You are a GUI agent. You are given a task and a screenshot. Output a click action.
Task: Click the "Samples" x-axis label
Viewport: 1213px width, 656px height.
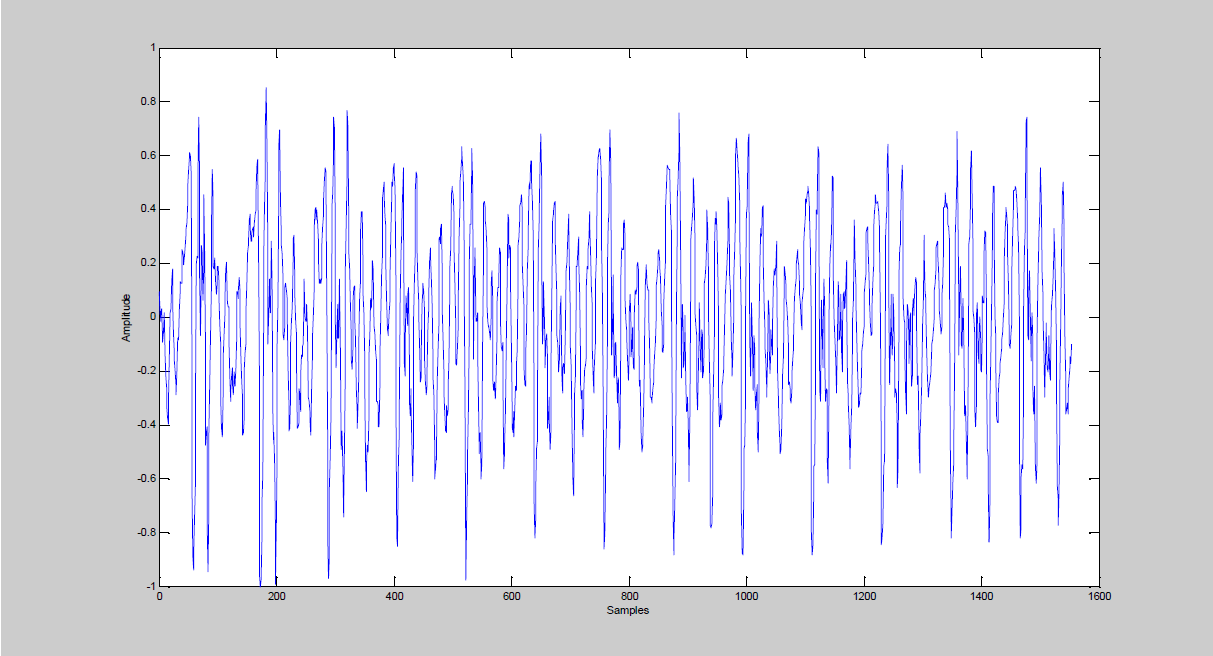[x=628, y=610]
